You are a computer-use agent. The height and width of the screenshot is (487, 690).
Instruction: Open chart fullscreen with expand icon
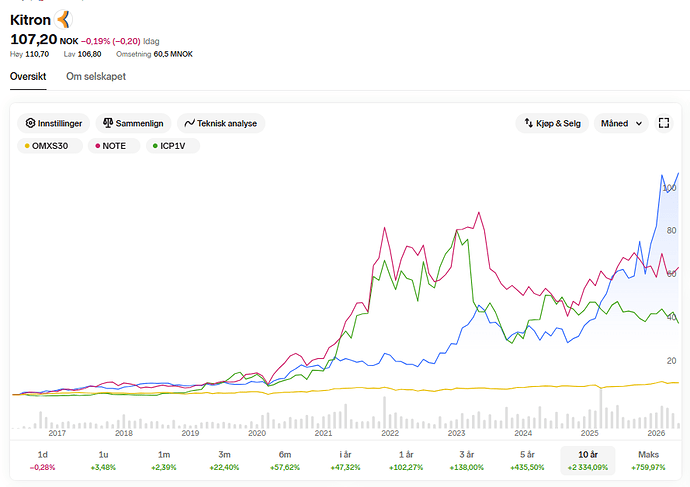664,123
